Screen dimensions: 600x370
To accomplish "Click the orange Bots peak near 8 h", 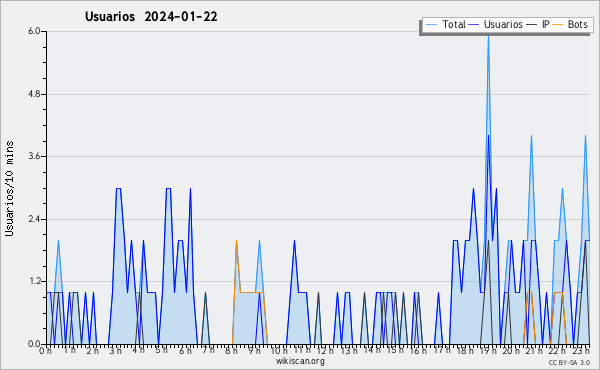I will coord(236,241).
